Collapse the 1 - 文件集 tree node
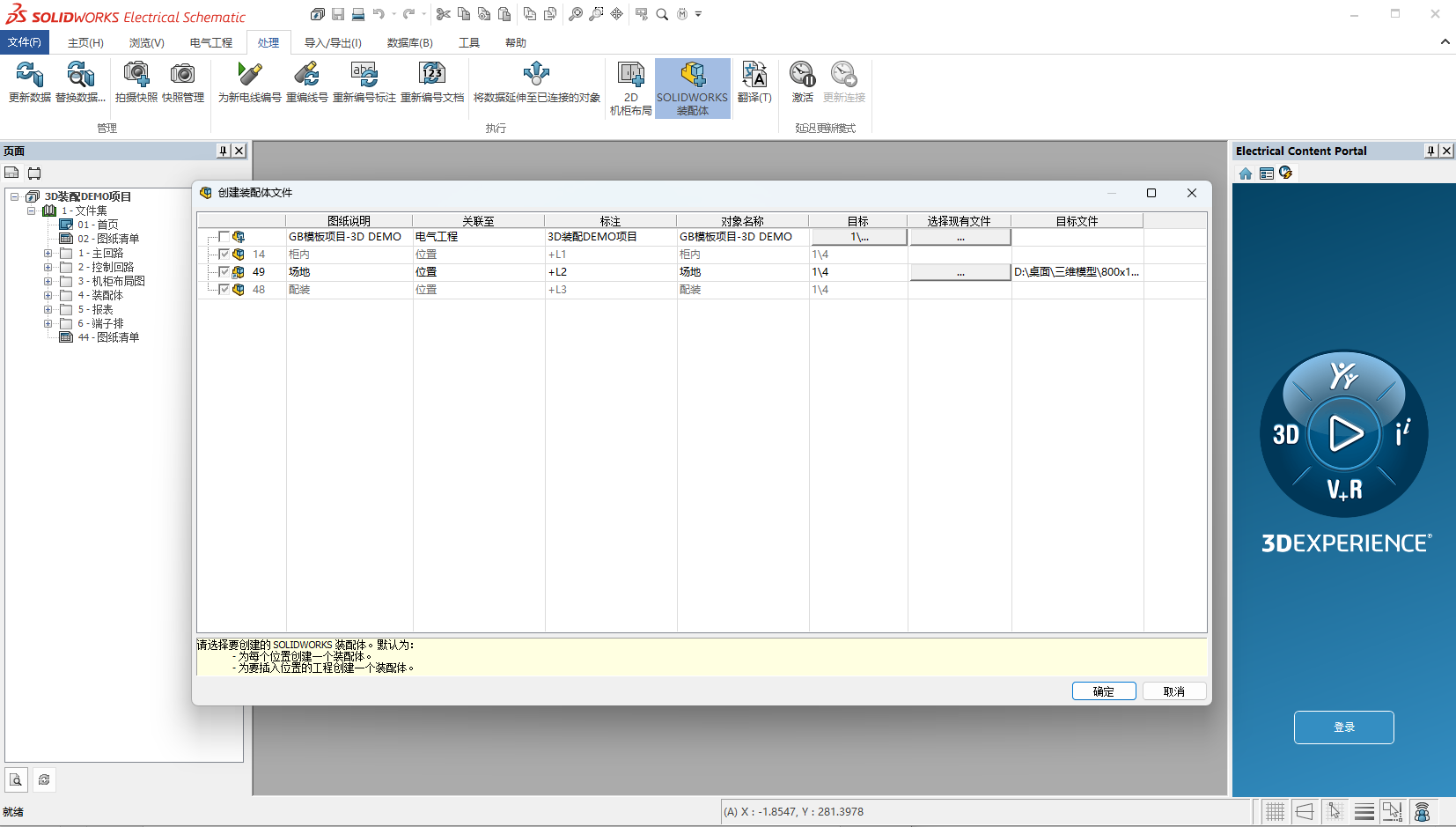Screen dimensions: 1456x827 (x=32, y=210)
